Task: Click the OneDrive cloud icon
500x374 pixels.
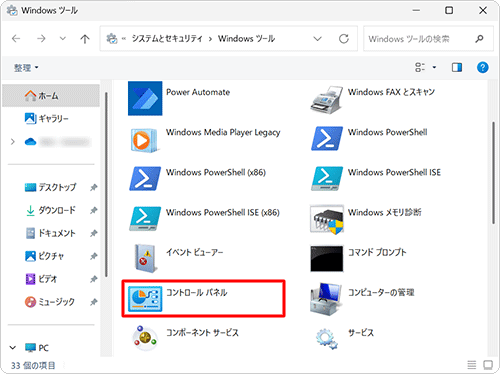Action: click(x=30, y=142)
